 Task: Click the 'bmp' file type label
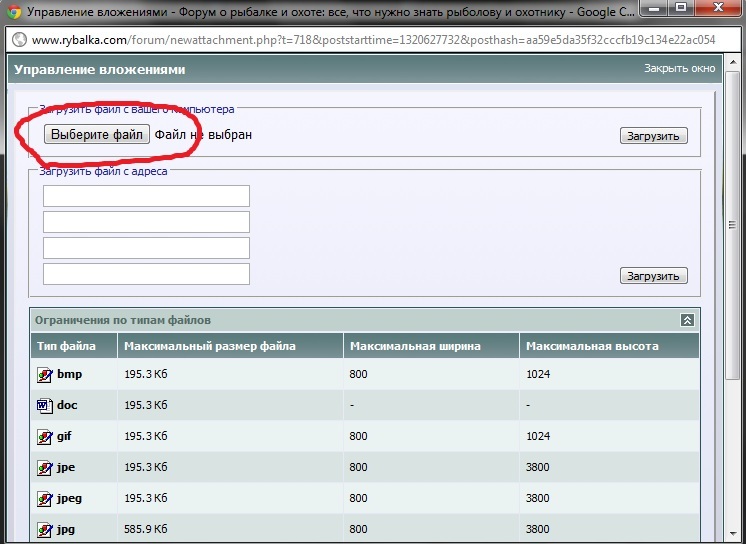pos(69,374)
